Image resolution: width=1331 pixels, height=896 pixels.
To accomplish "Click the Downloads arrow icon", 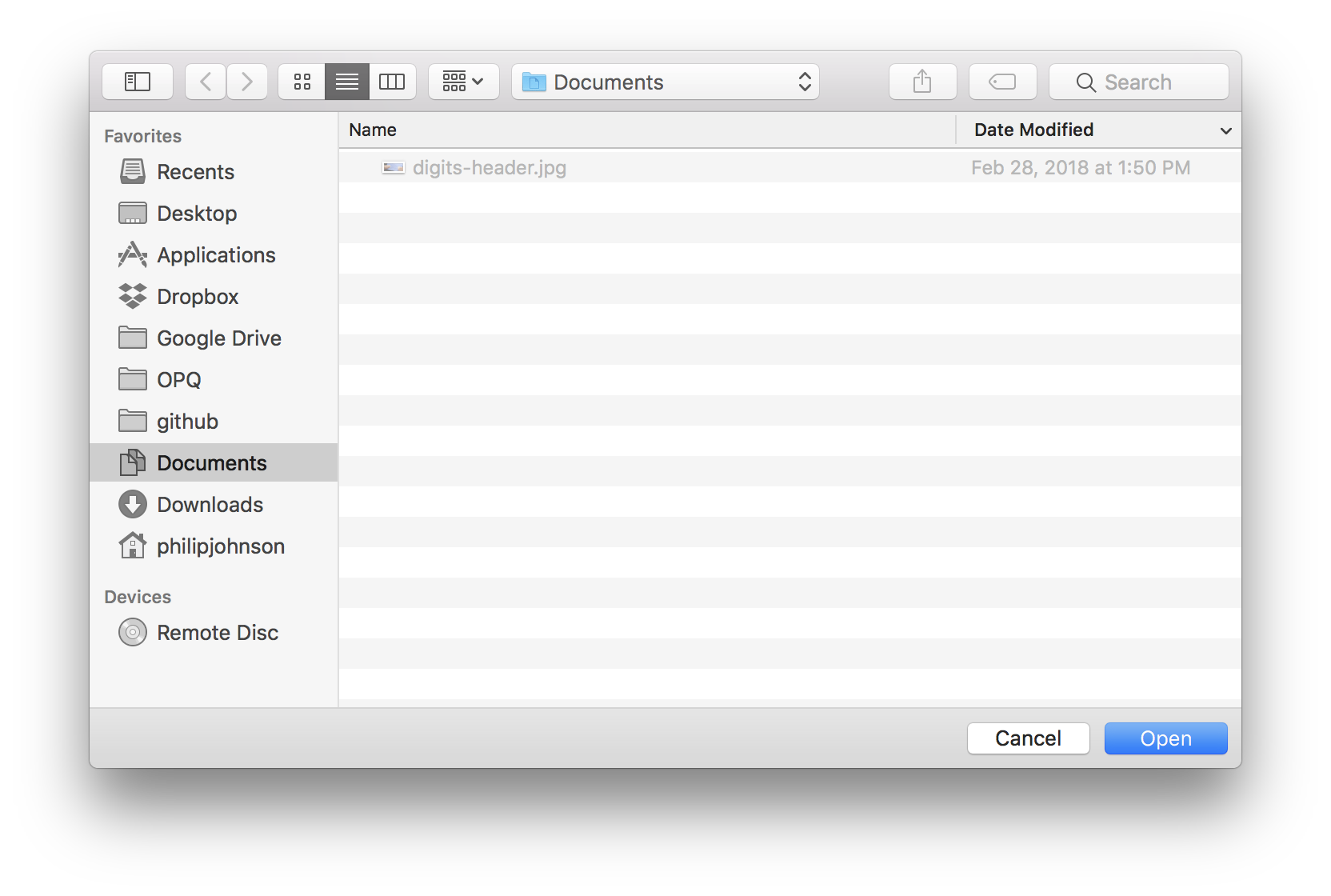I will [133, 504].
